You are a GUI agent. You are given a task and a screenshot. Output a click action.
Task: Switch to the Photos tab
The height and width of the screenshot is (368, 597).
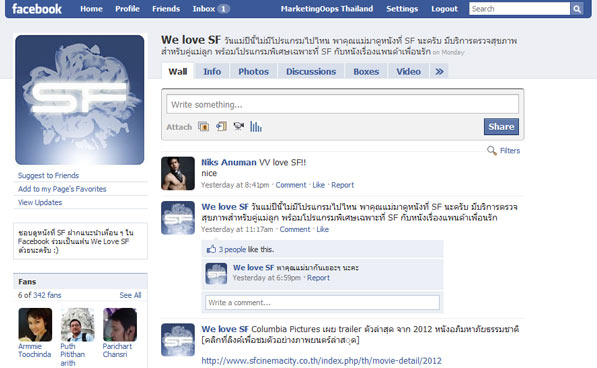[x=254, y=71]
